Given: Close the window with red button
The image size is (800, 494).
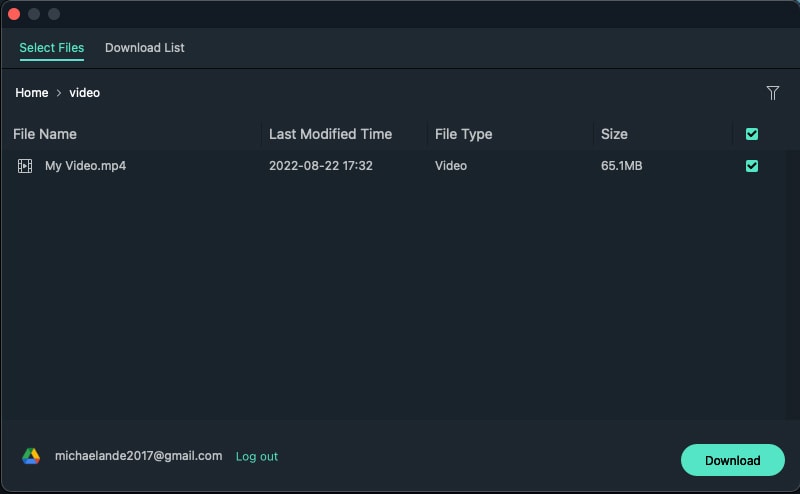Looking at the screenshot, I should click(14, 14).
